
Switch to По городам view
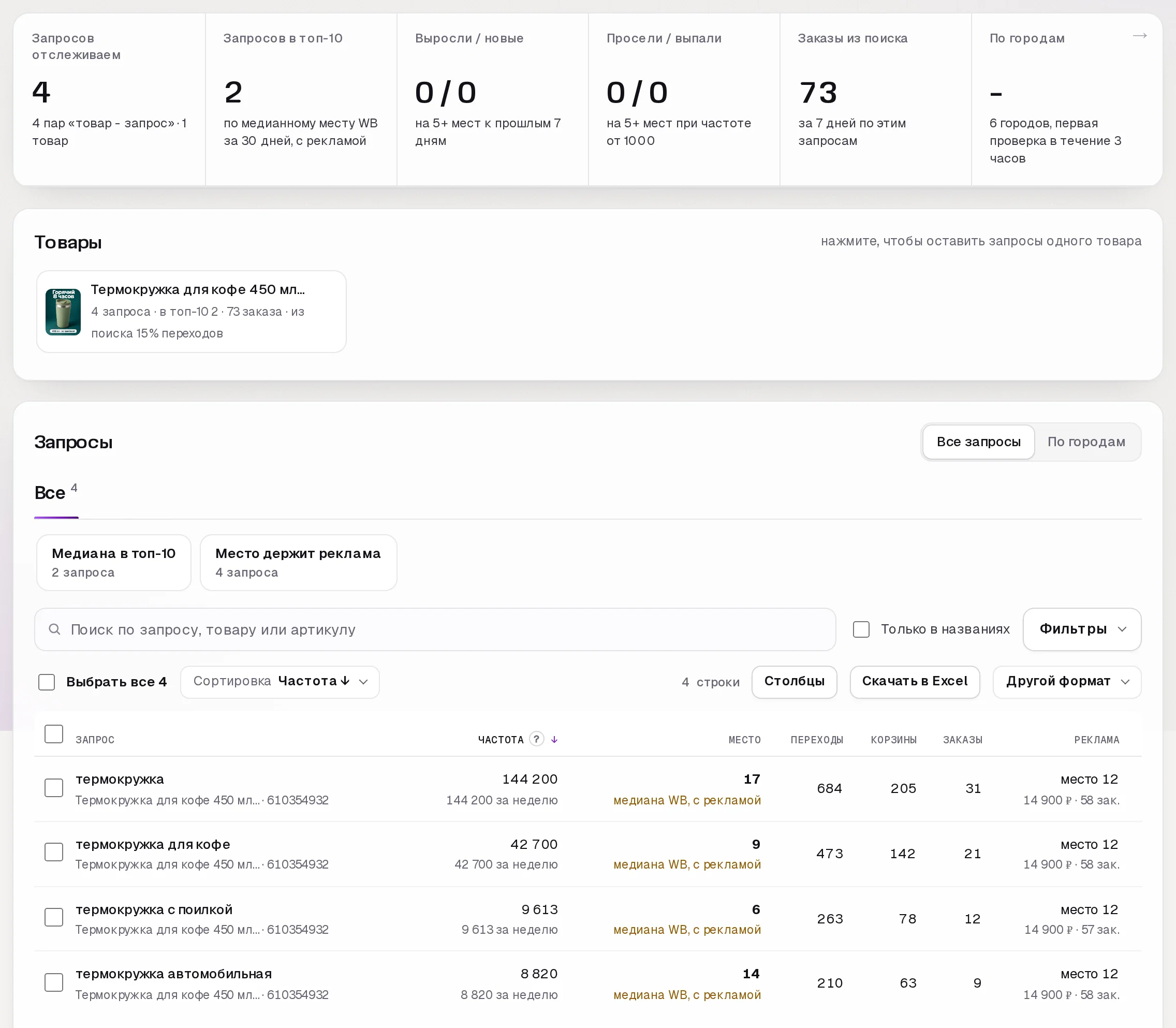1086,442
